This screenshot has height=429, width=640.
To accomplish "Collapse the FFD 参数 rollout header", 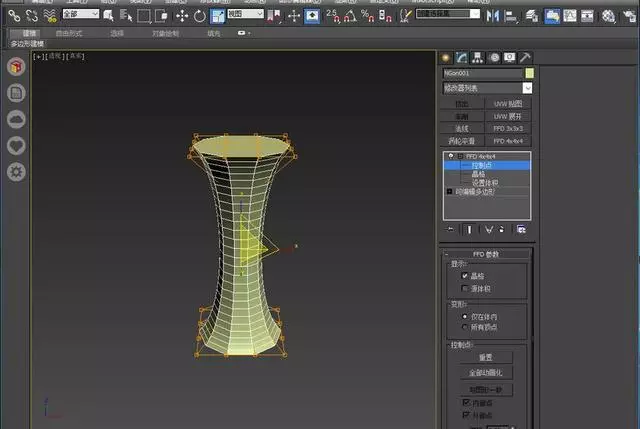I will pos(487,254).
